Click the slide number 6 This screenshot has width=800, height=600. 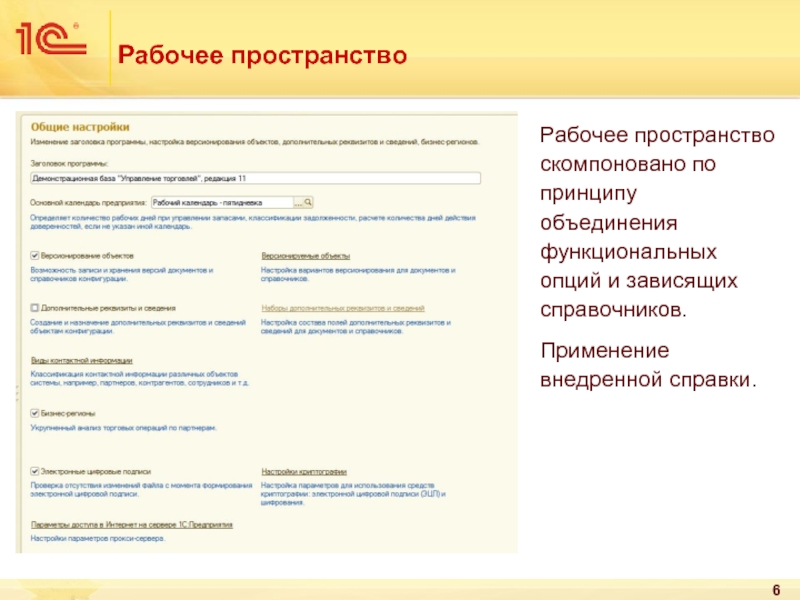775,589
